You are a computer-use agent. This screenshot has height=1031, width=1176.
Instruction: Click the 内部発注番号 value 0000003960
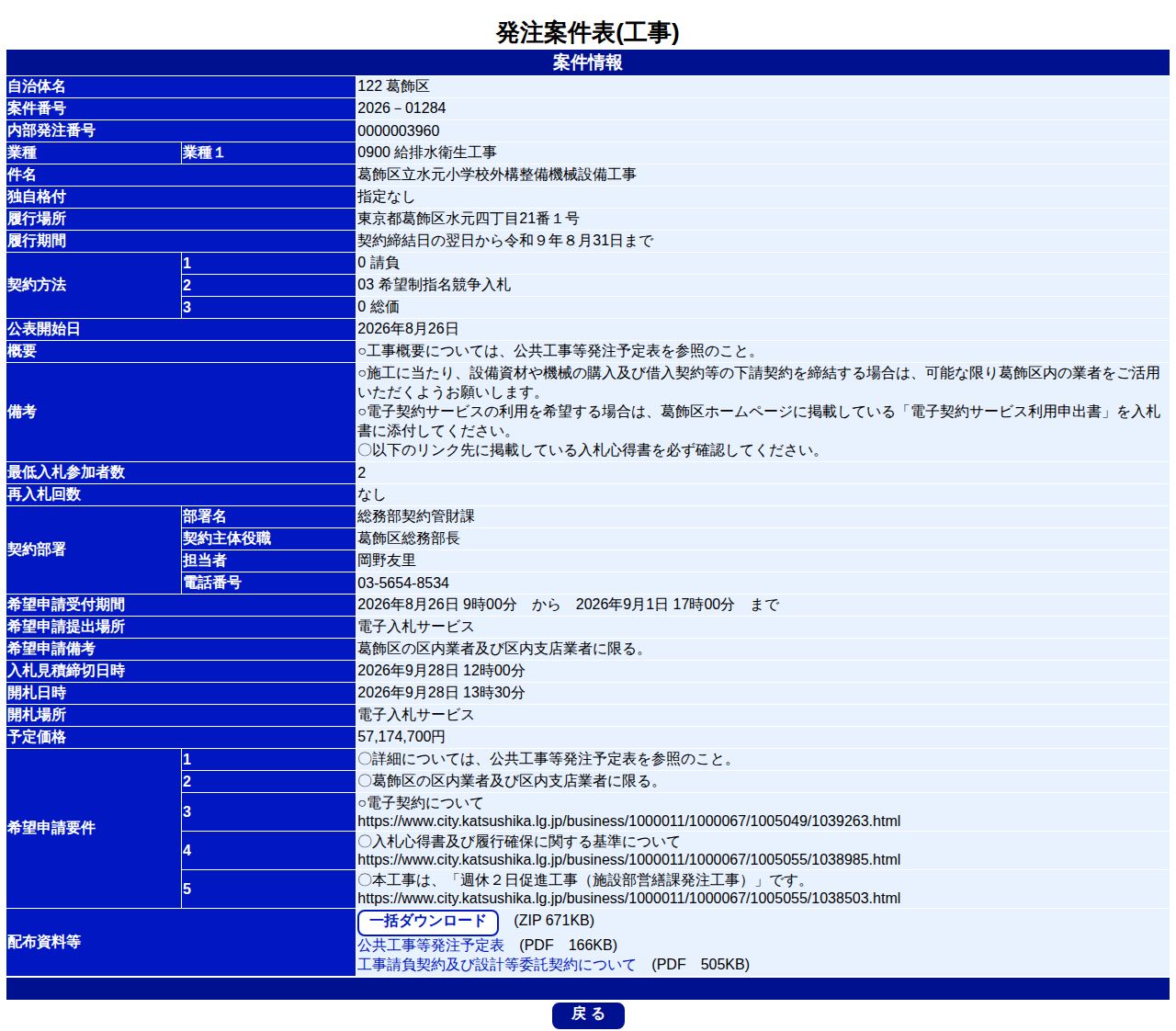click(x=399, y=130)
